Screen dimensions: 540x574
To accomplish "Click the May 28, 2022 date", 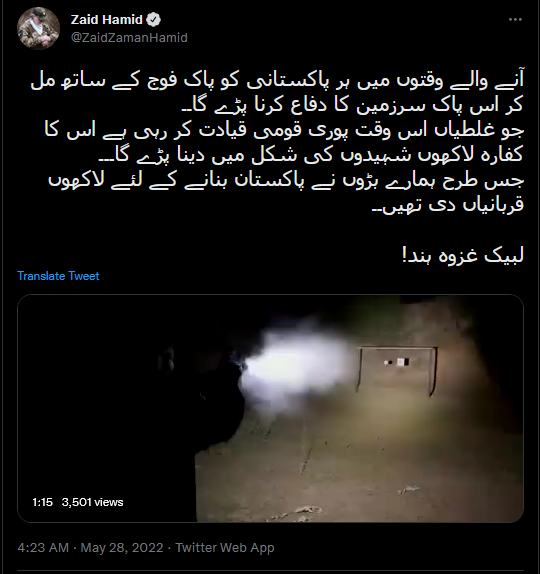I will (x=122, y=548).
